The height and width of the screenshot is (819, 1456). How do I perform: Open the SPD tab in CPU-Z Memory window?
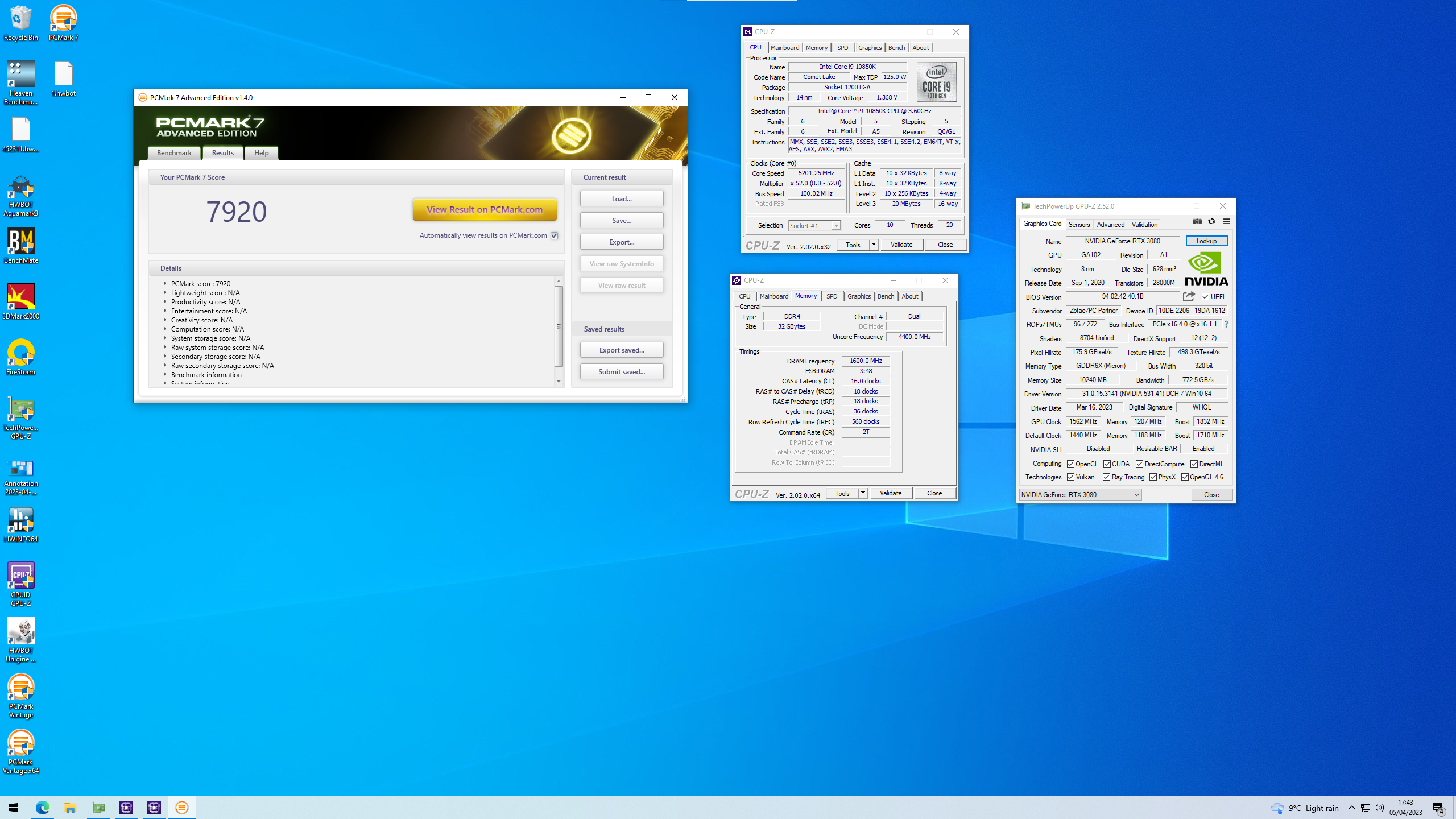click(x=832, y=296)
